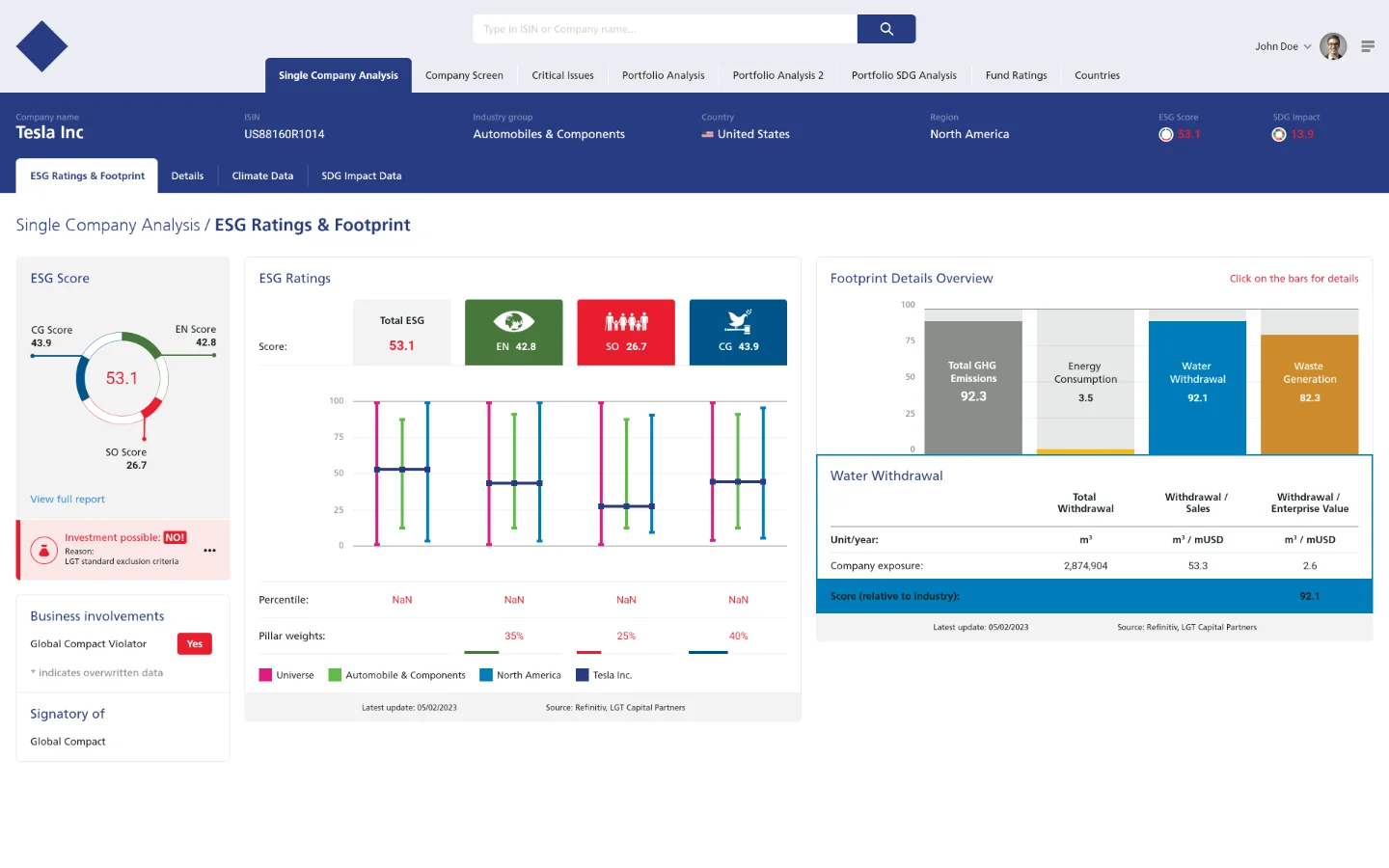Click the blue diamond logo
The width and height of the screenshot is (1389, 868).
point(41,46)
